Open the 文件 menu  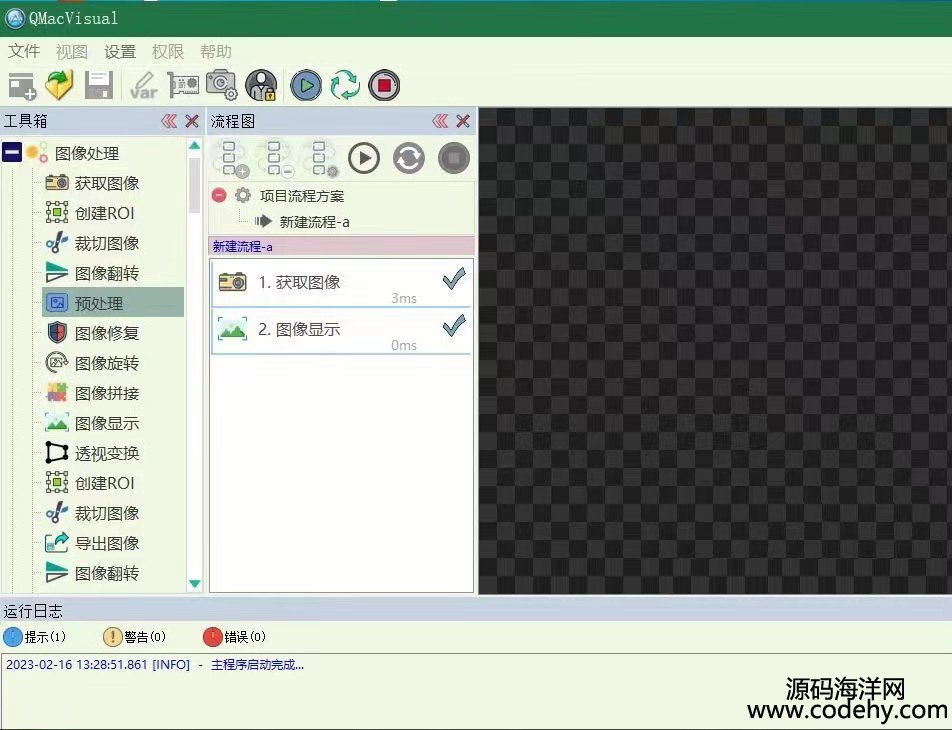click(24, 52)
